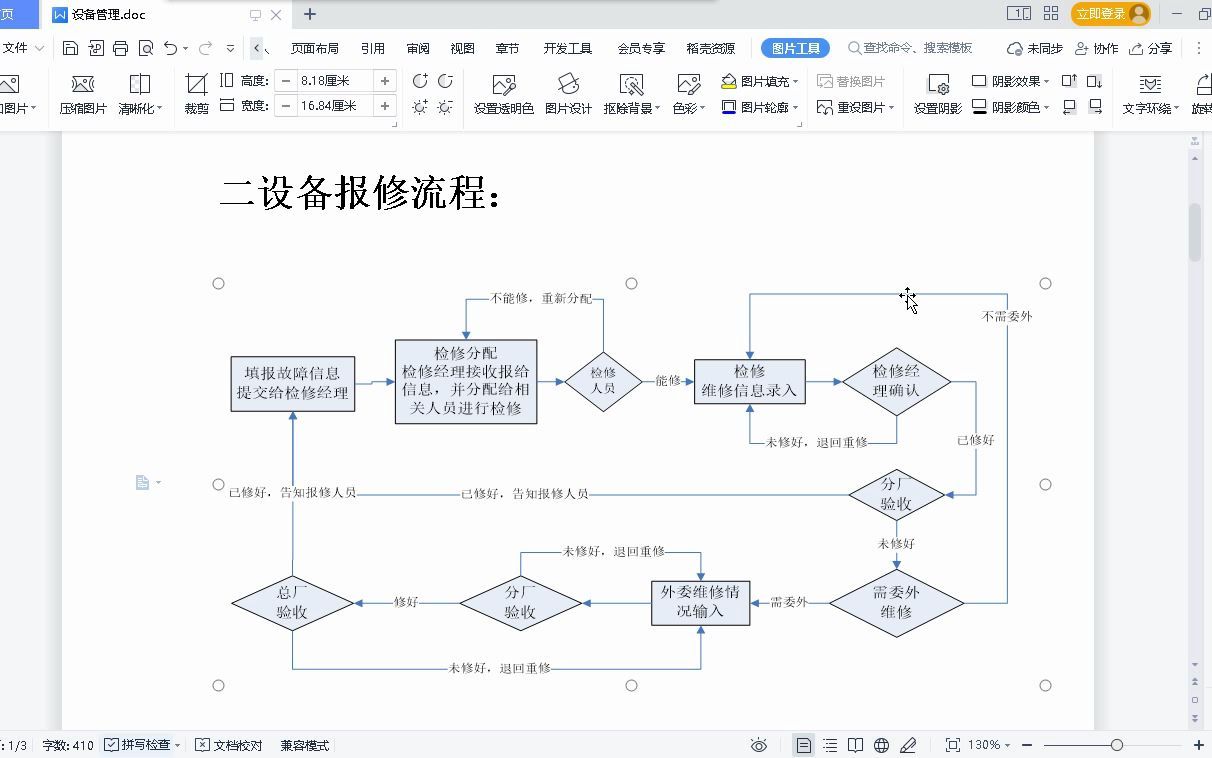Open the 引用 references tab

click(373, 48)
